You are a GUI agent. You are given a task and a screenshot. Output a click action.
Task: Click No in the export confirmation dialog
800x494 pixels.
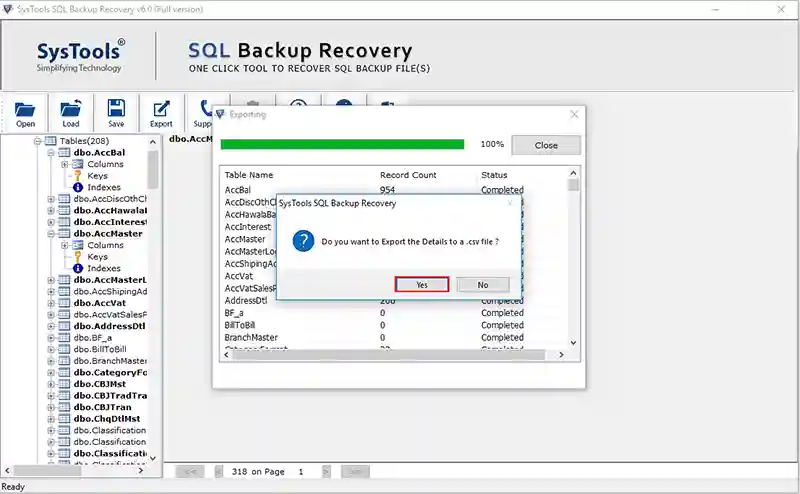(x=483, y=285)
